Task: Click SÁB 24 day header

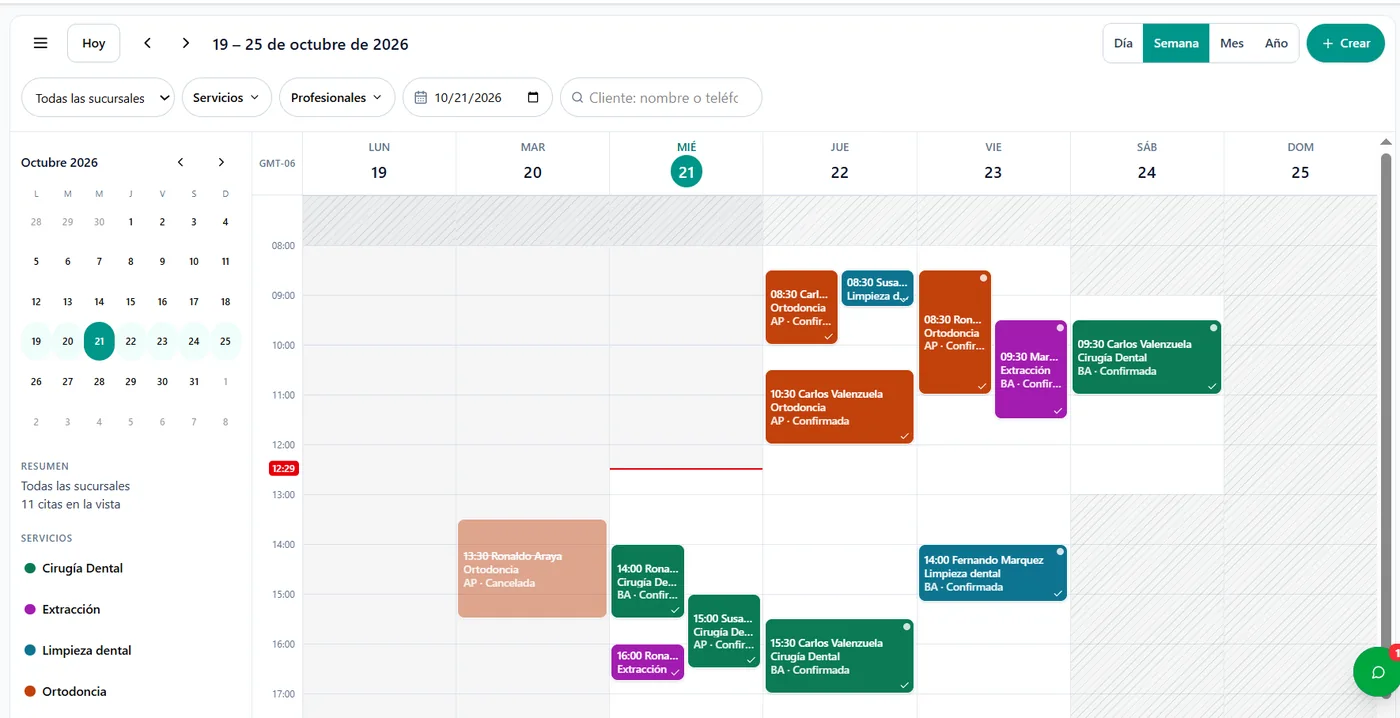Action: [1147, 162]
